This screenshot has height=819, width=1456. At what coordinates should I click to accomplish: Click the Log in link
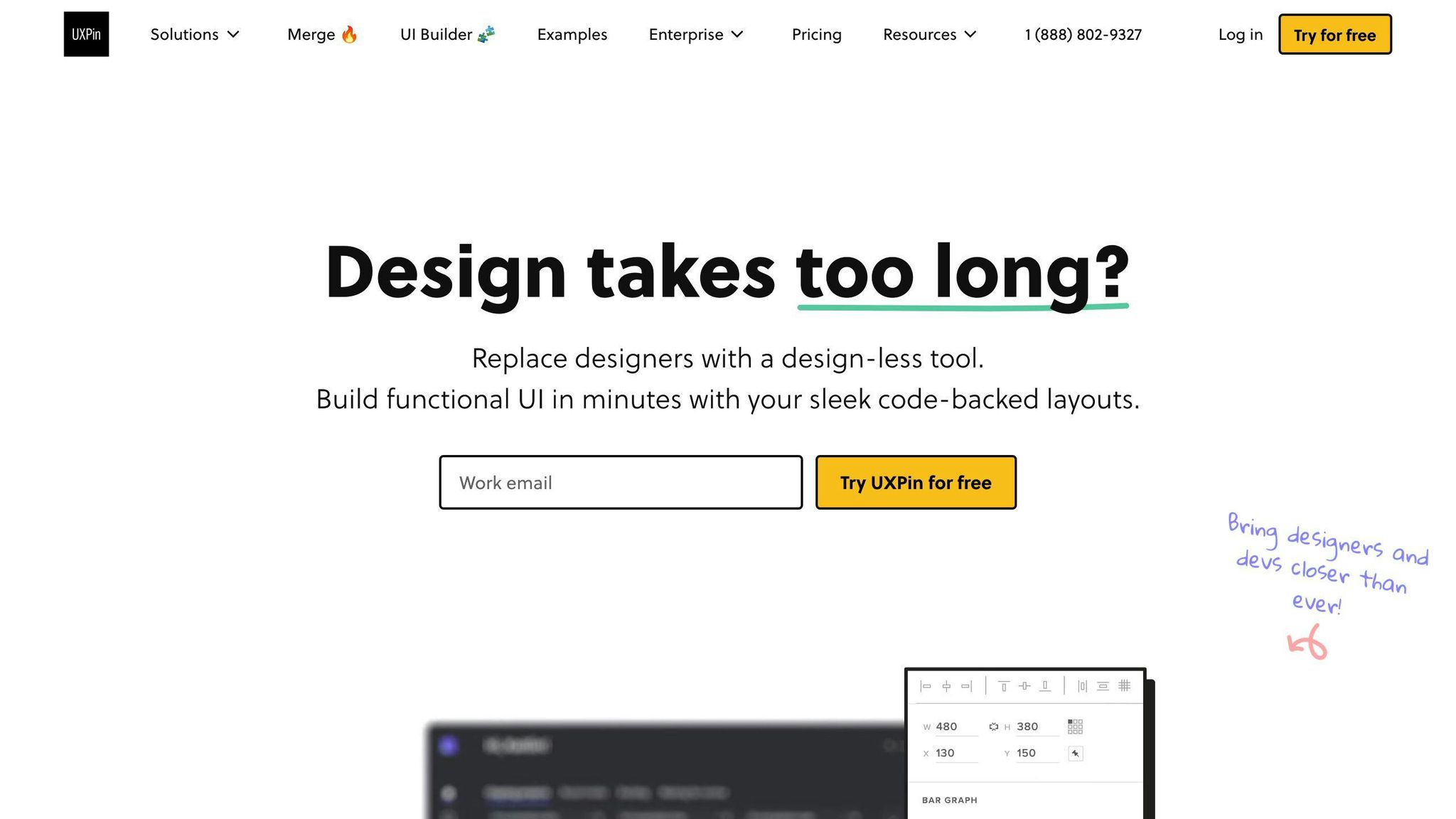1239,34
